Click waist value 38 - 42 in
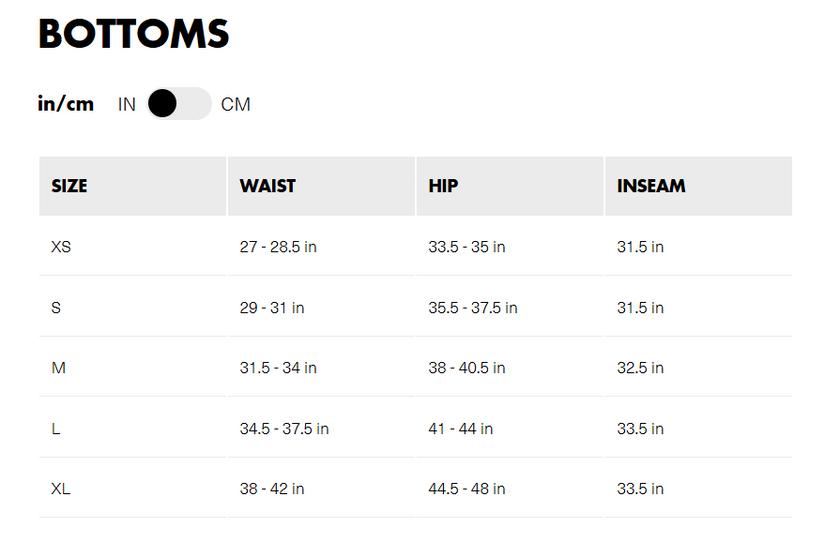The width and height of the screenshot is (840, 557). (x=272, y=489)
